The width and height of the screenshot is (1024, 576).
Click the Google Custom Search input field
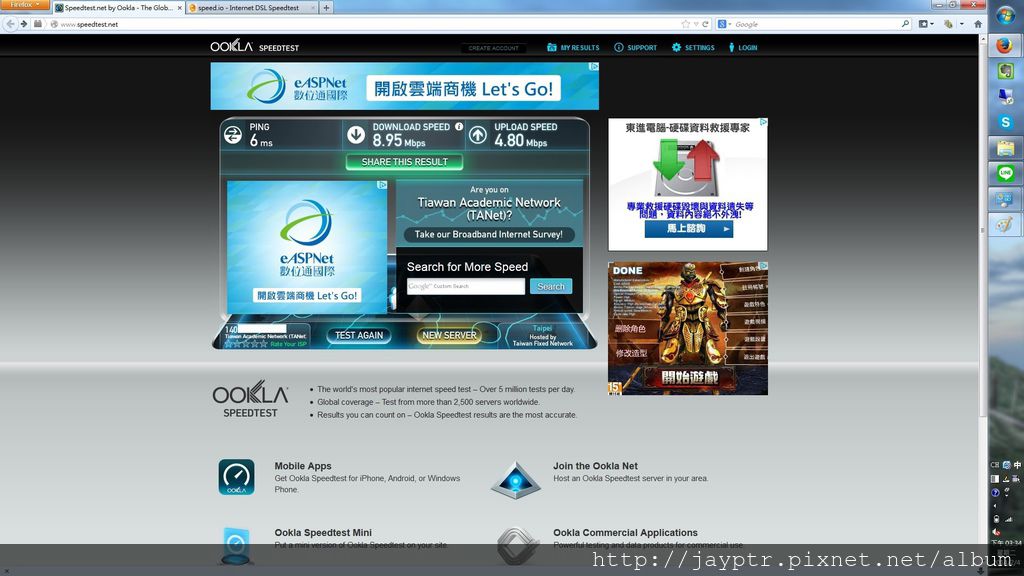466,286
